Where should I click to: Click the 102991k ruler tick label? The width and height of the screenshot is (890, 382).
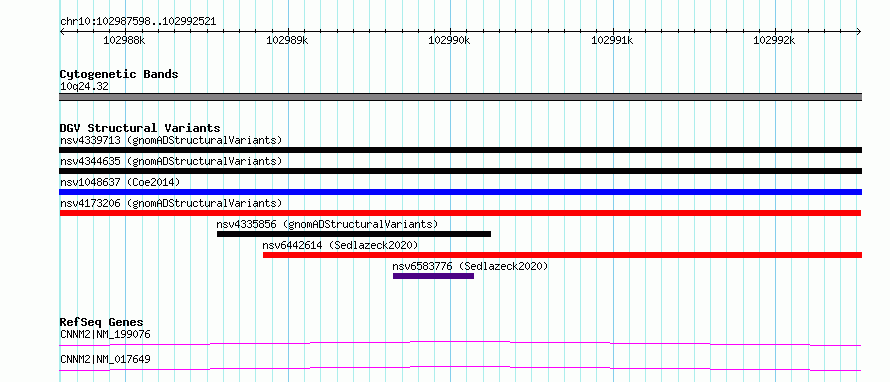point(612,40)
